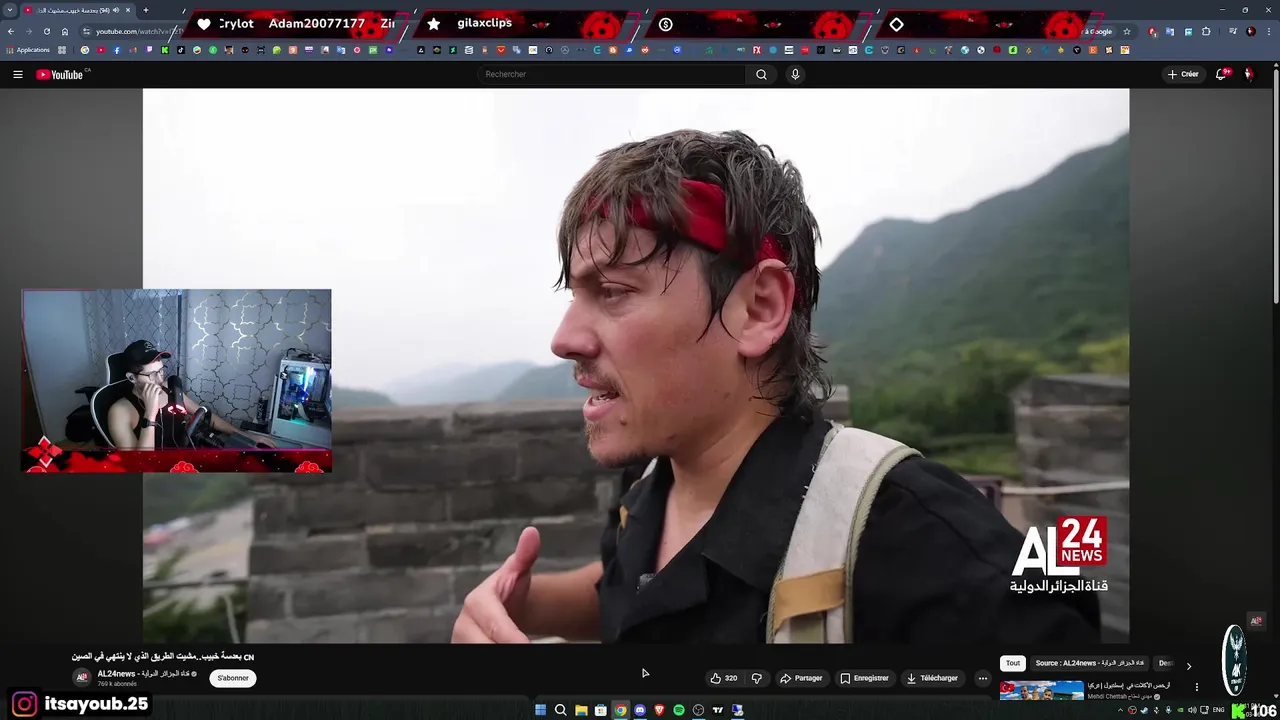Open Discord from the taskbar
This screenshot has width=1280, height=720.
pos(640,710)
